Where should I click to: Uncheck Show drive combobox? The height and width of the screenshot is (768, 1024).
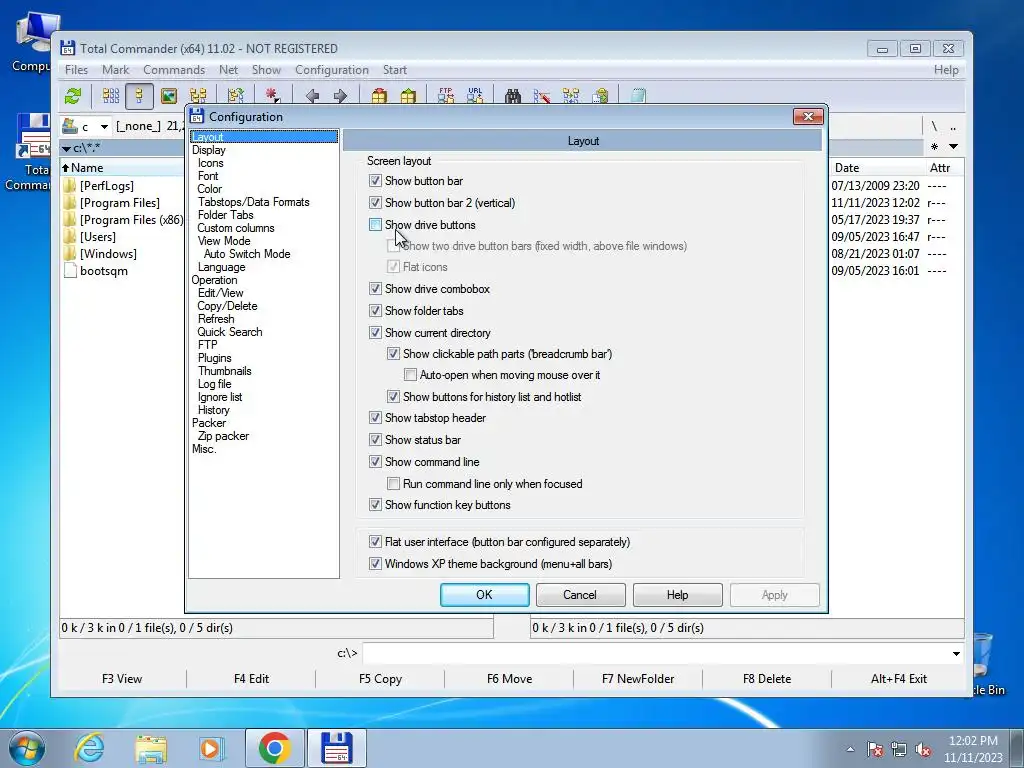click(375, 289)
